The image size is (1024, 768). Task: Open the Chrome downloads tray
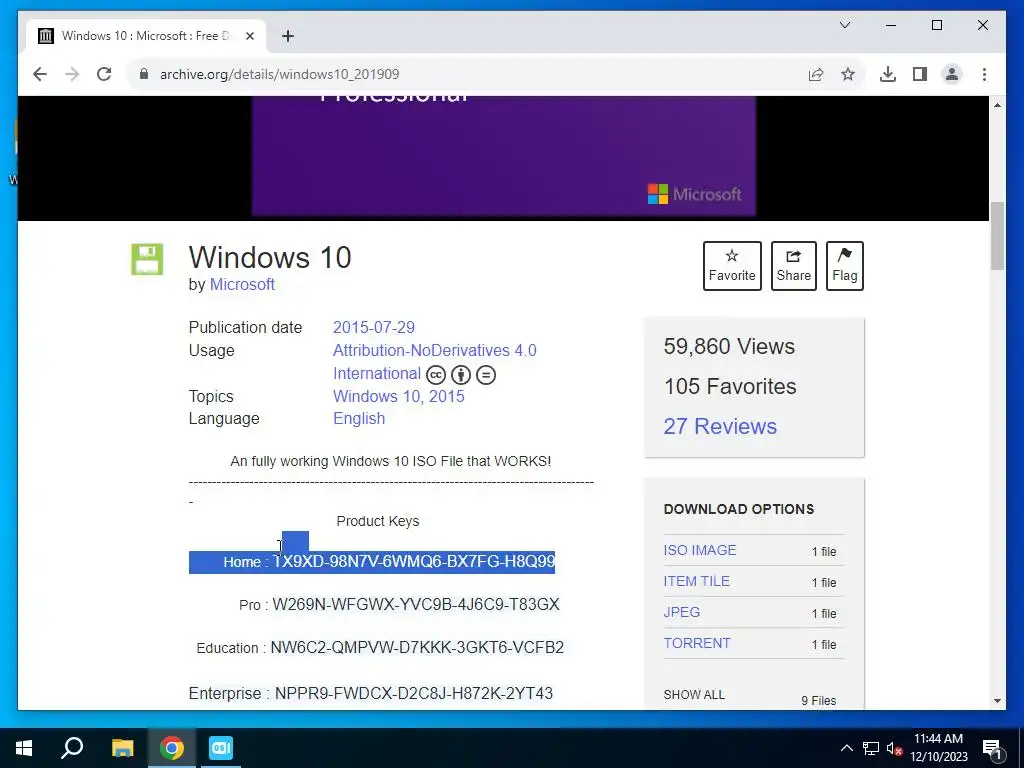click(x=888, y=74)
